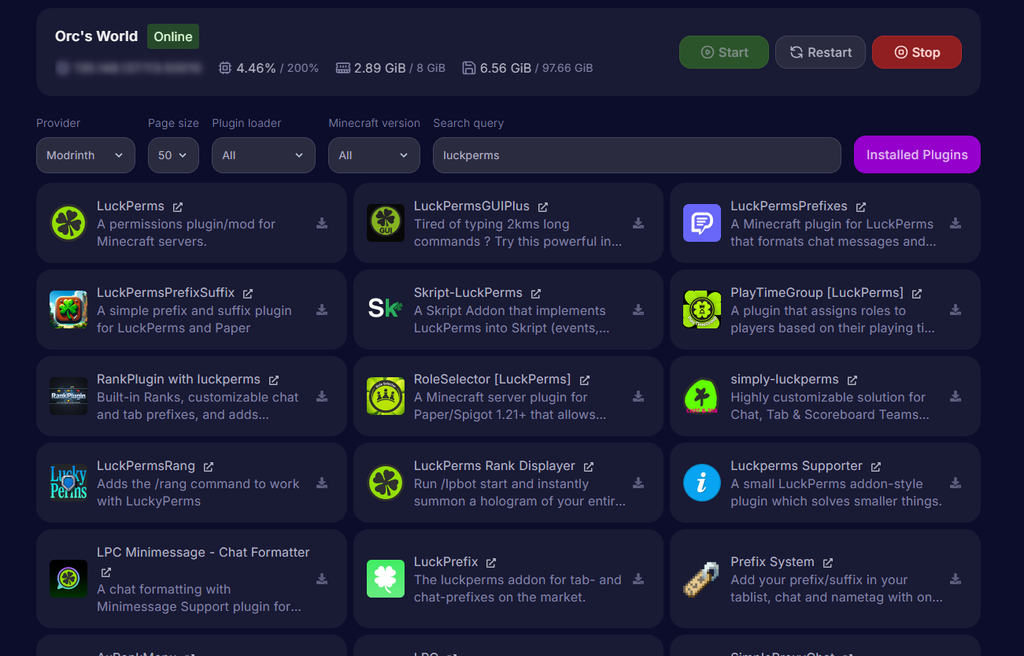
Task: Click the disk 6.56 GiB stat
Action: (x=527, y=68)
